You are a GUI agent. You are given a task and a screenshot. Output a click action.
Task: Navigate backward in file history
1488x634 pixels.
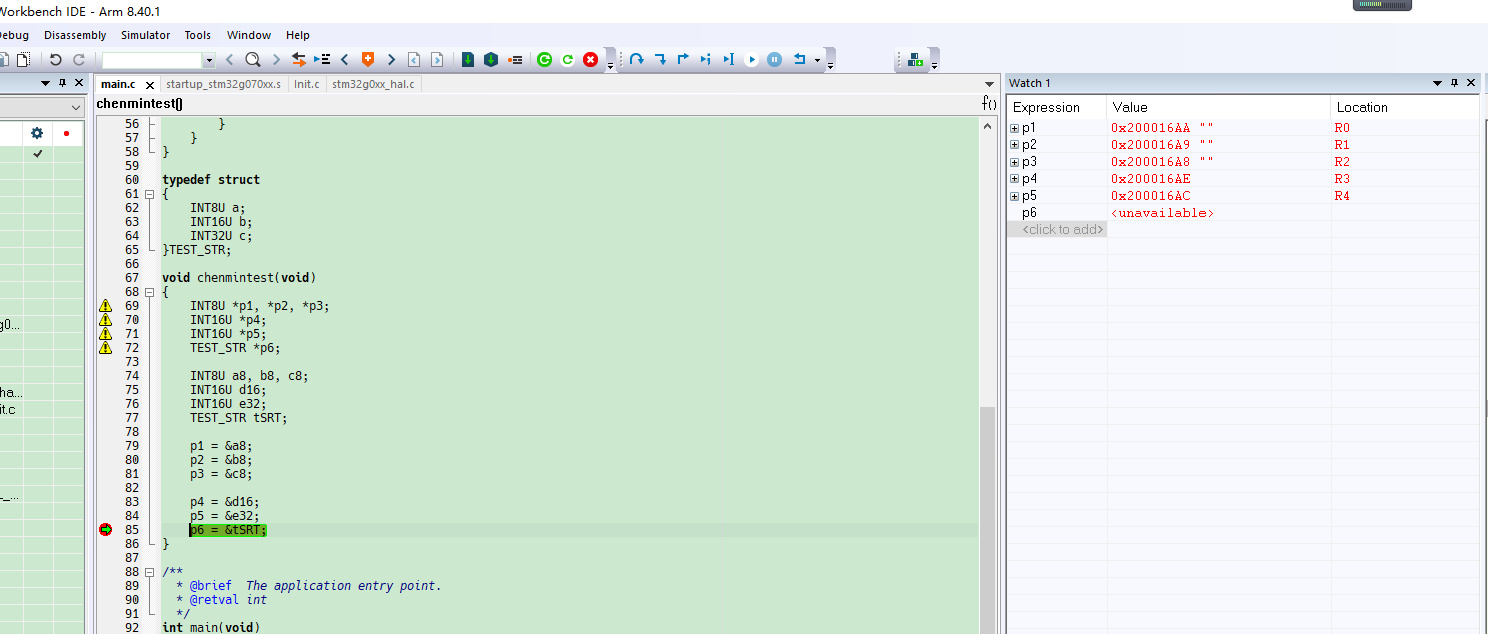414,60
